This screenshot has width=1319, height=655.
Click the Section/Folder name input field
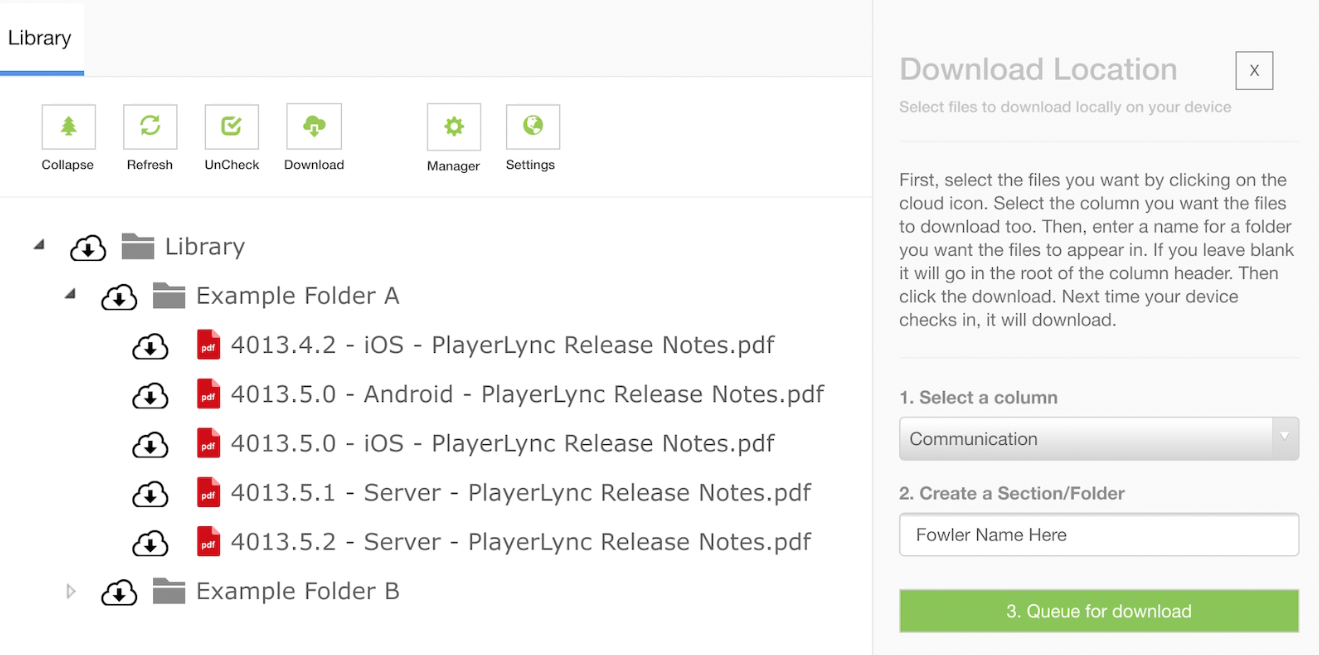point(1099,535)
